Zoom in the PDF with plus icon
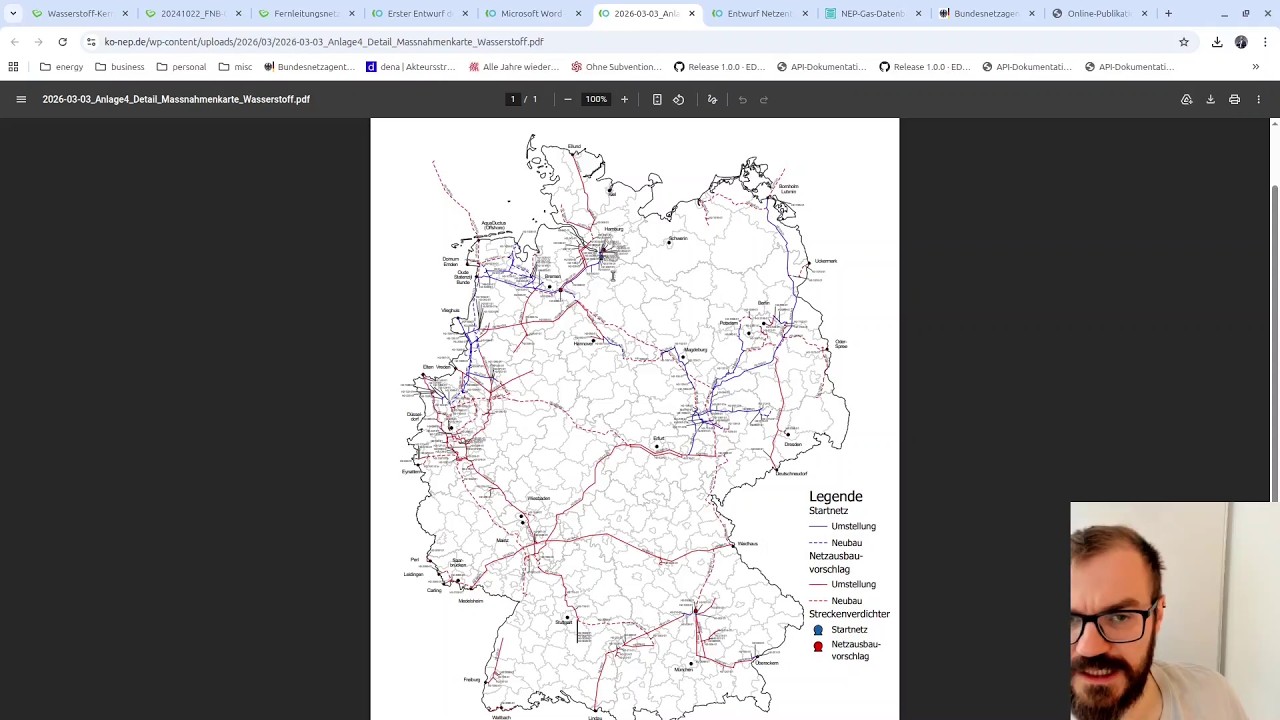The width and height of the screenshot is (1280, 720). [x=624, y=99]
